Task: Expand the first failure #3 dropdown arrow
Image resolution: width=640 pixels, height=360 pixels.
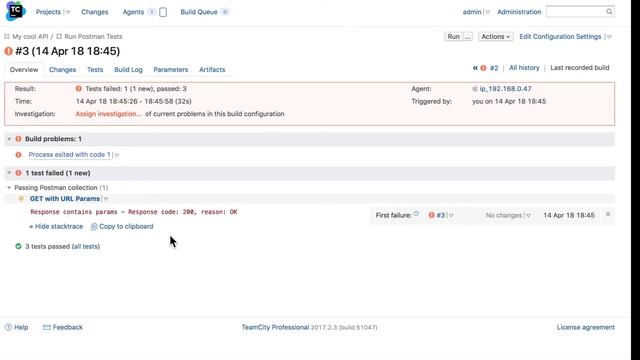Action: pyautogui.click(x=451, y=216)
